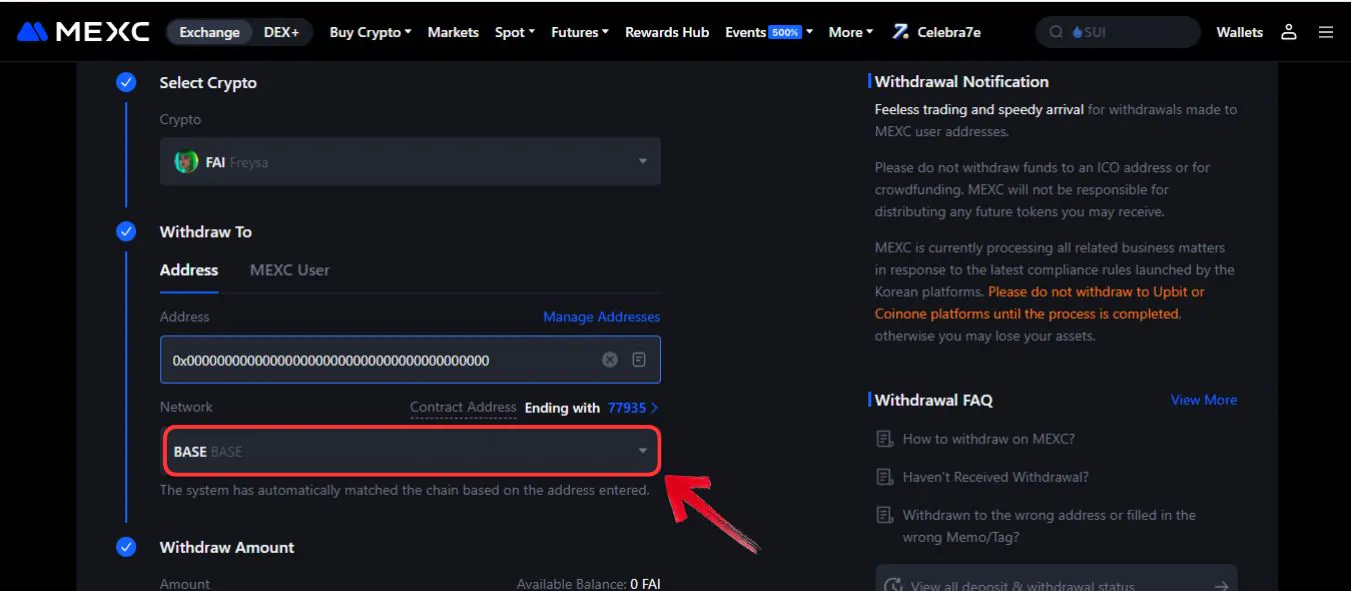Open the How to withdraw on MEXC FAQ
Image resolution: width=1351 pixels, height=591 pixels.
tap(989, 439)
